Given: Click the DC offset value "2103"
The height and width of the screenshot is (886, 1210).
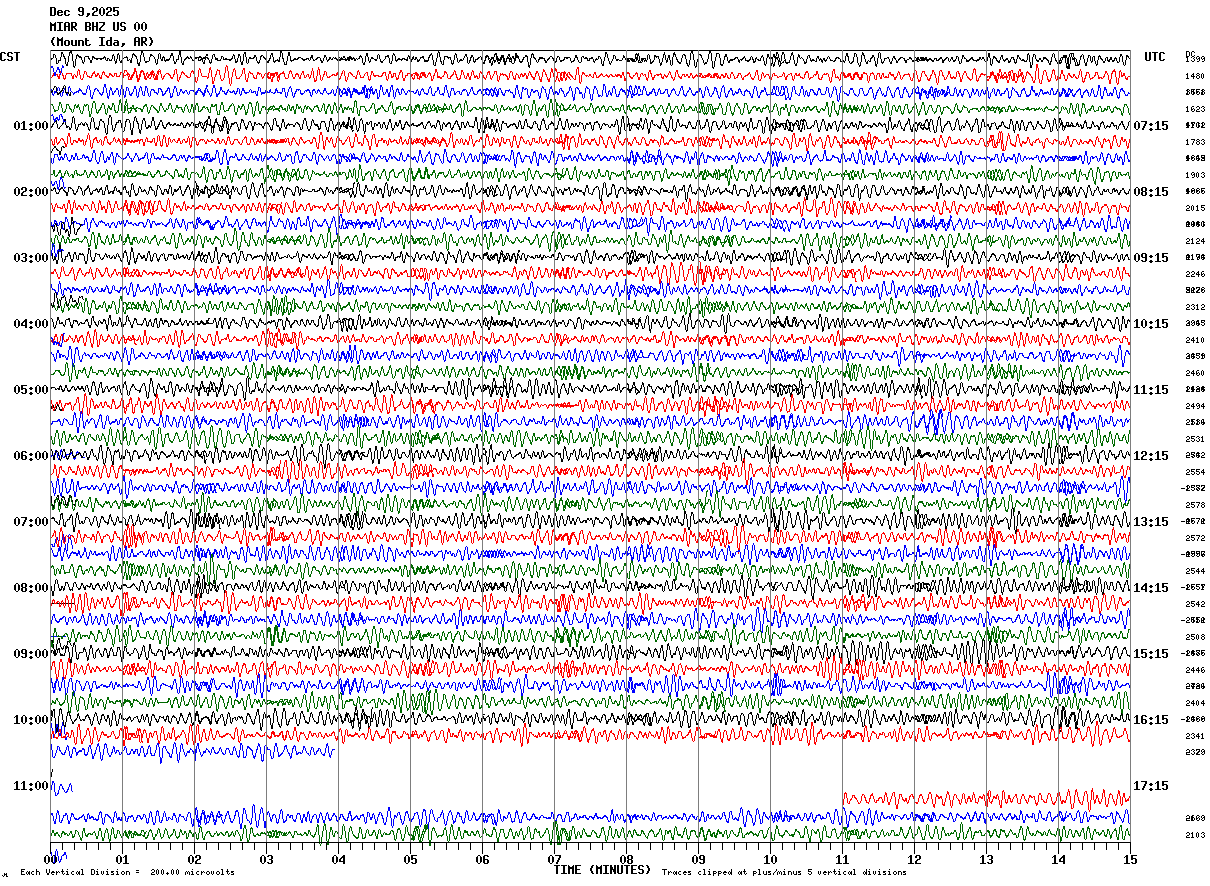Looking at the screenshot, I should click(1195, 835).
